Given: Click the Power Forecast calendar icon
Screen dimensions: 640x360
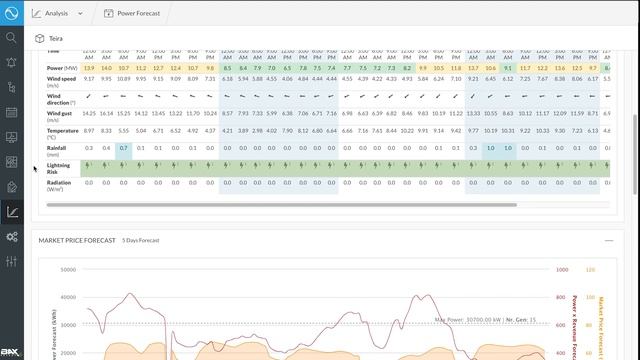Looking at the screenshot, I should [x=109, y=13].
